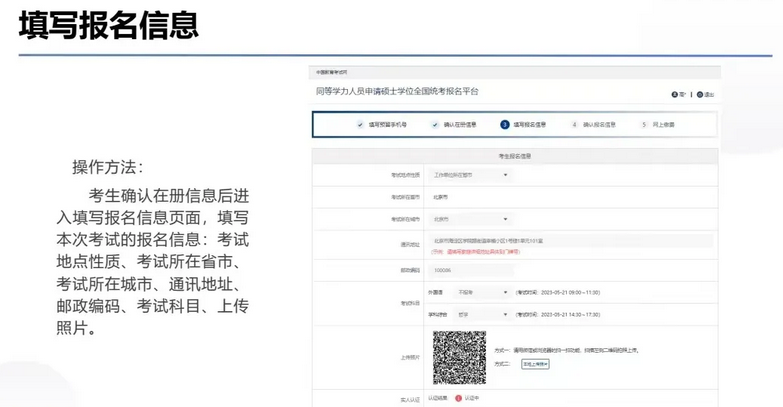Open the 学科综合 subject dropdown
The image size is (783, 407).
(x=481, y=315)
